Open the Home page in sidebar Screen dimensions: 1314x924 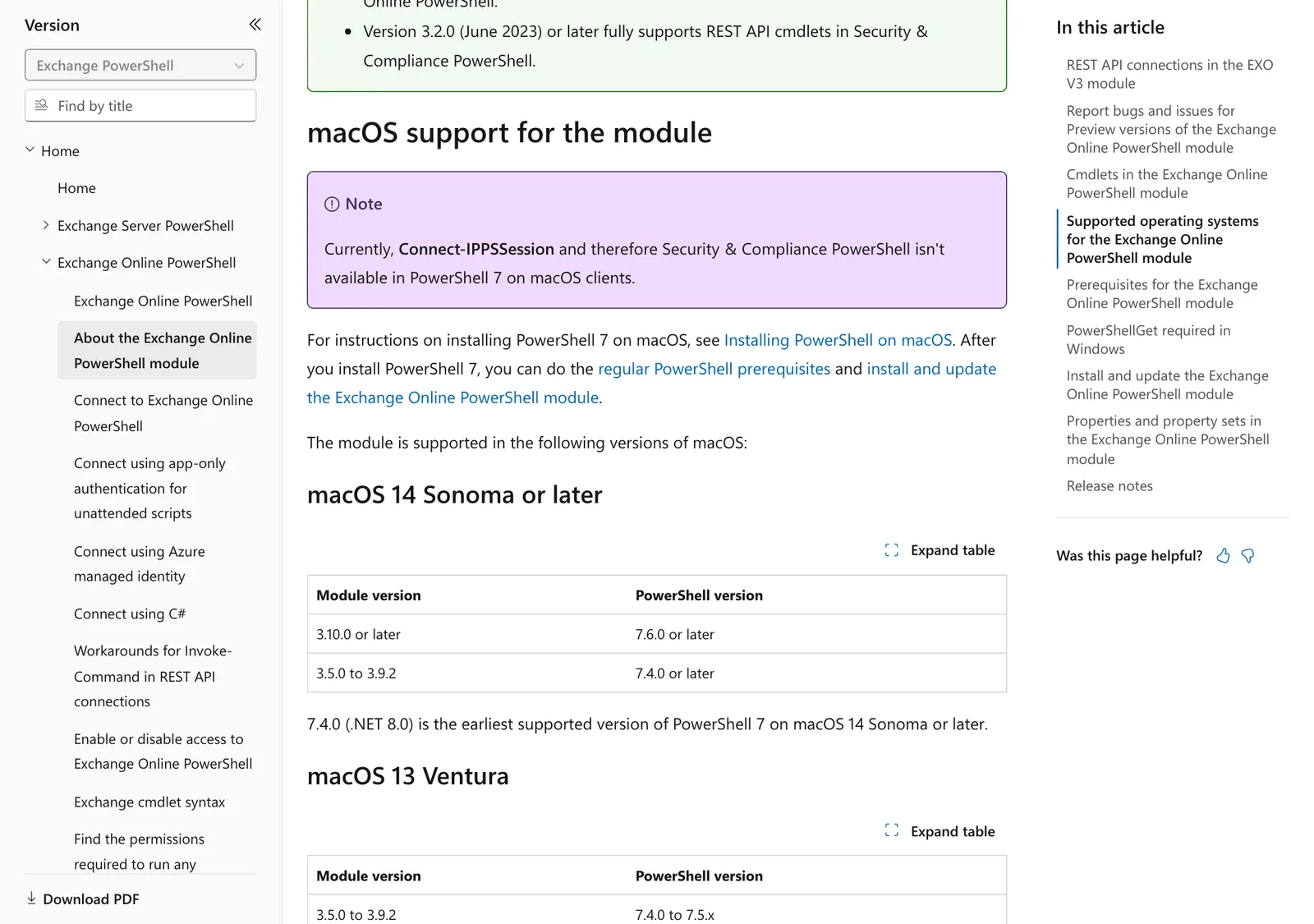pos(76,188)
